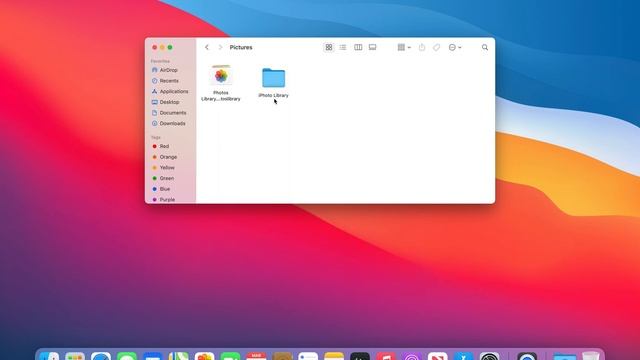This screenshot has width=640, height=360.
Task: Switch to column view
Action: click(358, 47)
